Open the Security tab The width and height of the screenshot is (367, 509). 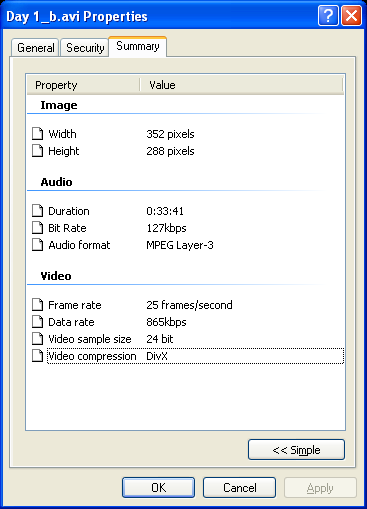pos(85,48)
